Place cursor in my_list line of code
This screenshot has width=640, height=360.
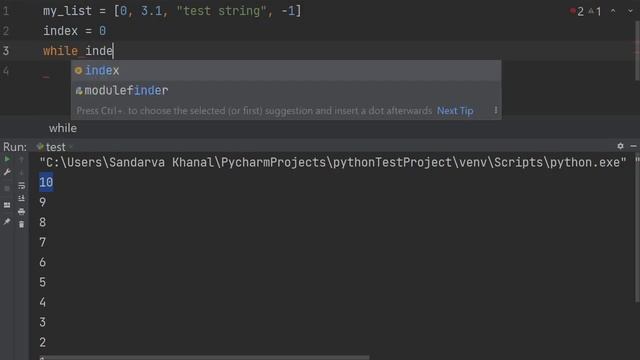click(172, 11)
